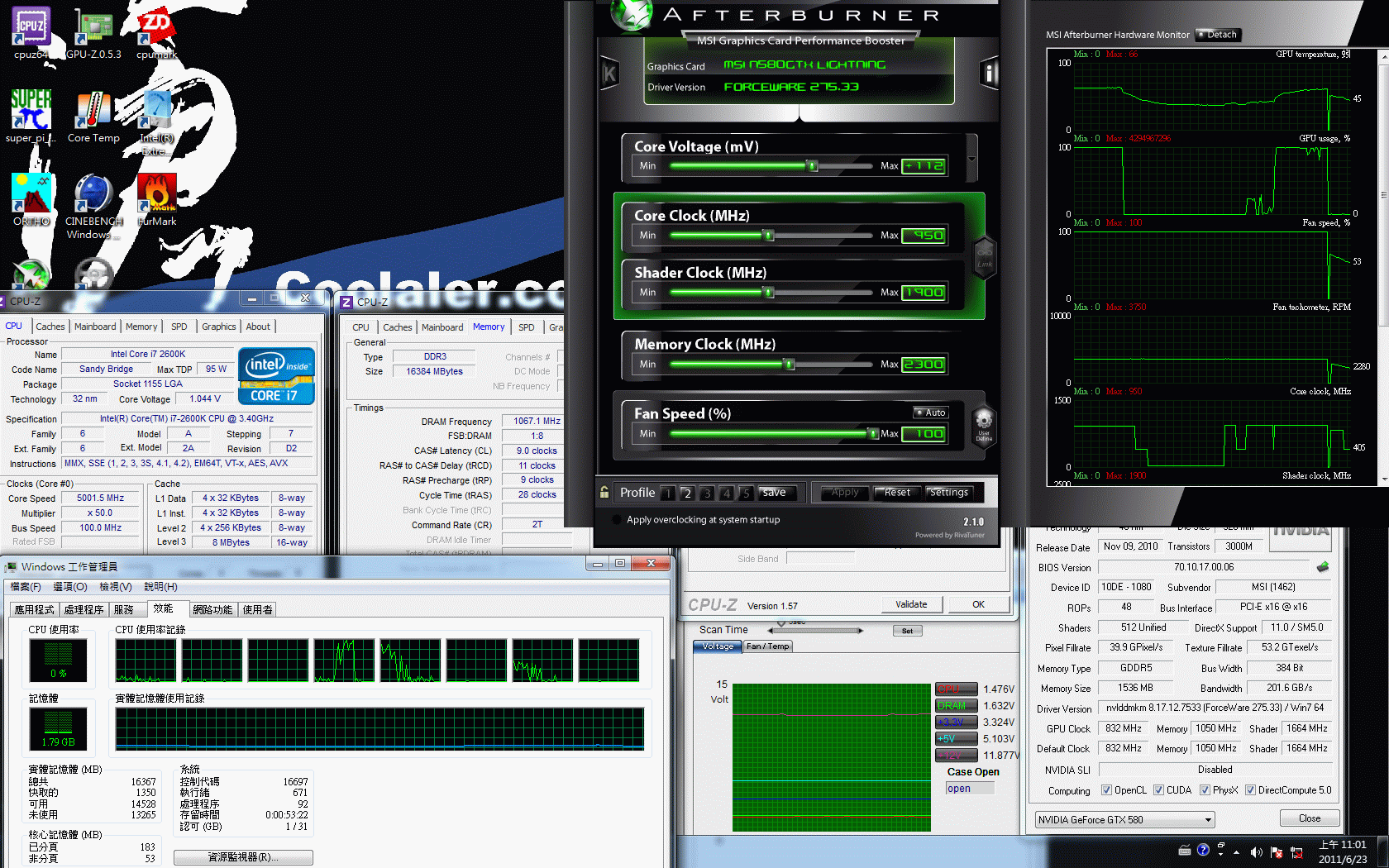
Task: Open the Afterburner information 'i' button
Action: tap(988, 74)
